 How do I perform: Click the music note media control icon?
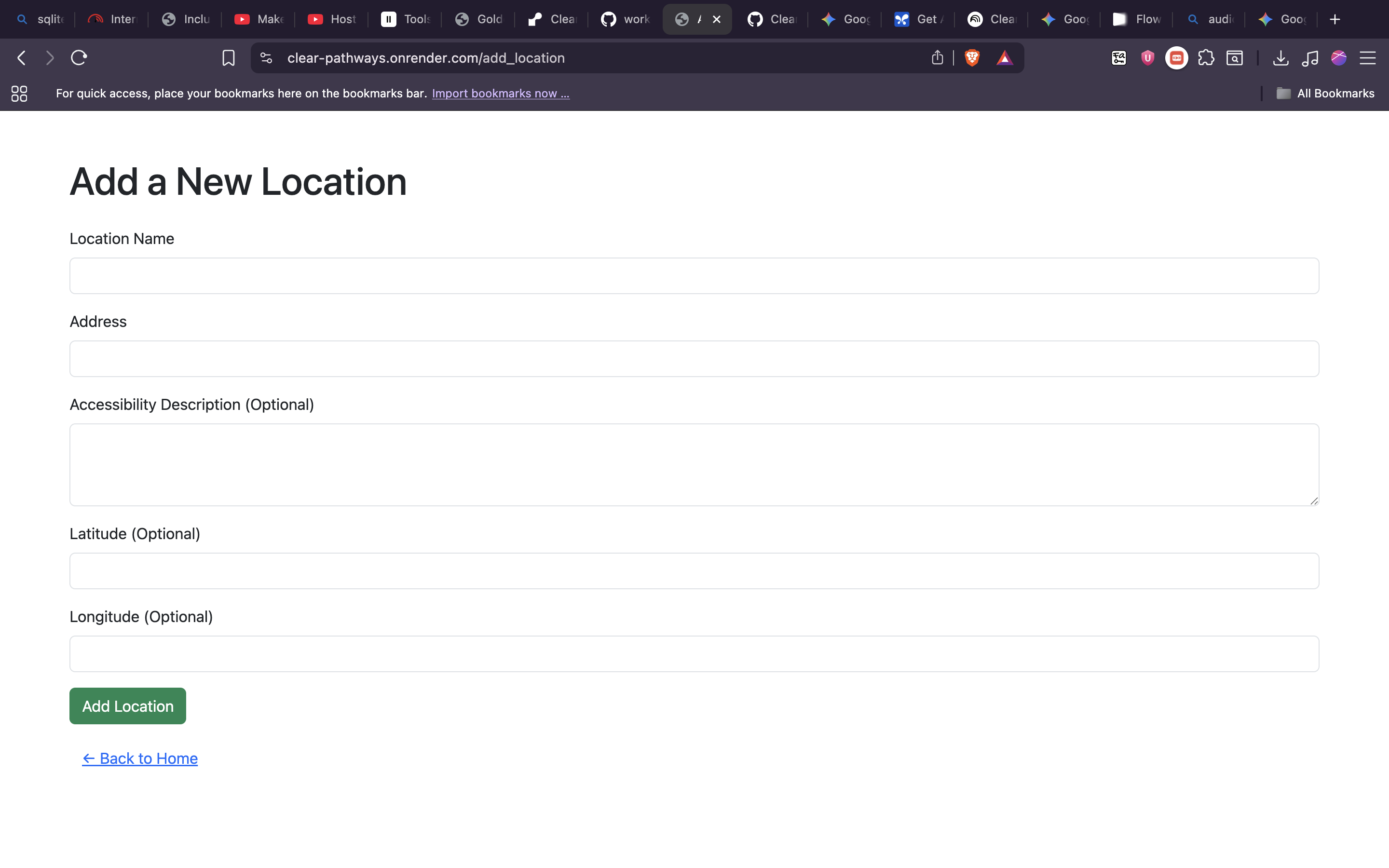(1310, 58)
